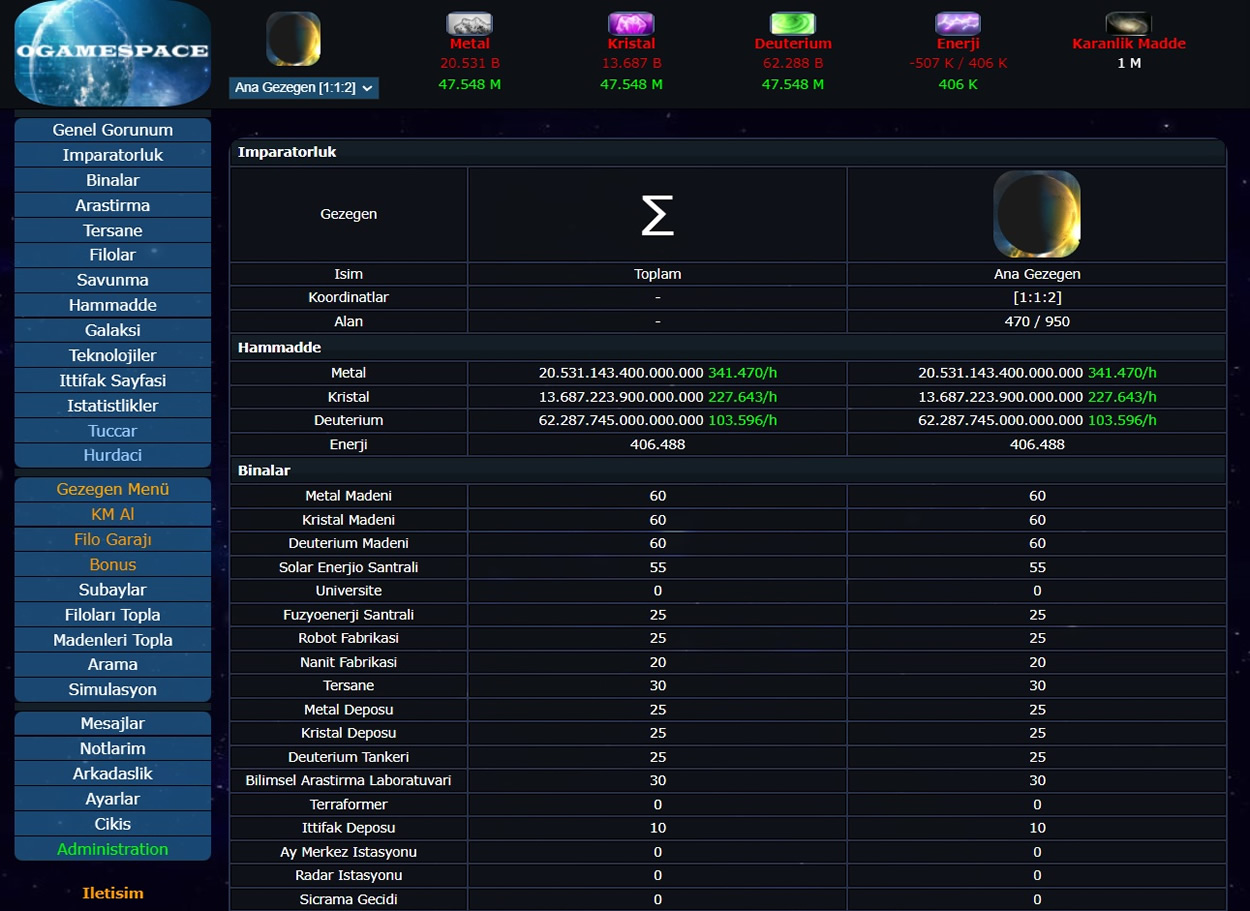Click the Enerji lightning icon

957,24
